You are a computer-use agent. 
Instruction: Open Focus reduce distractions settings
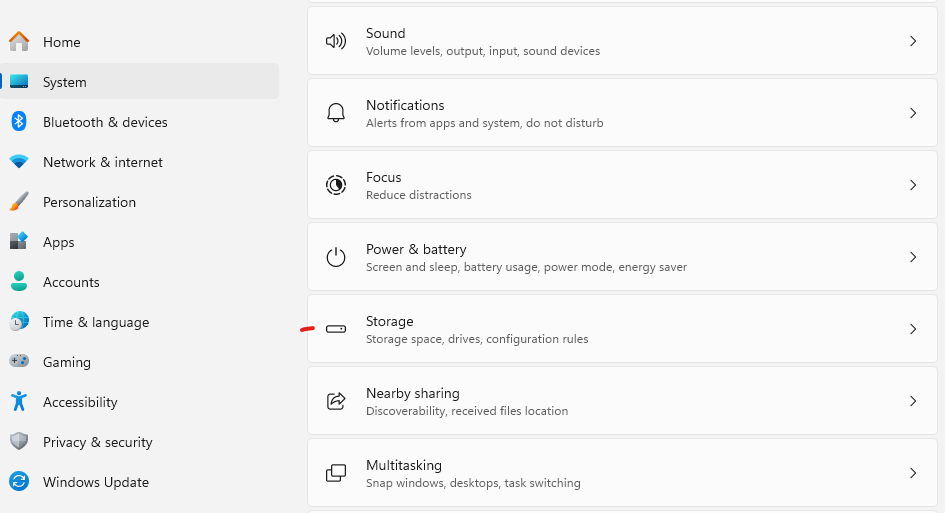(384, 178)
